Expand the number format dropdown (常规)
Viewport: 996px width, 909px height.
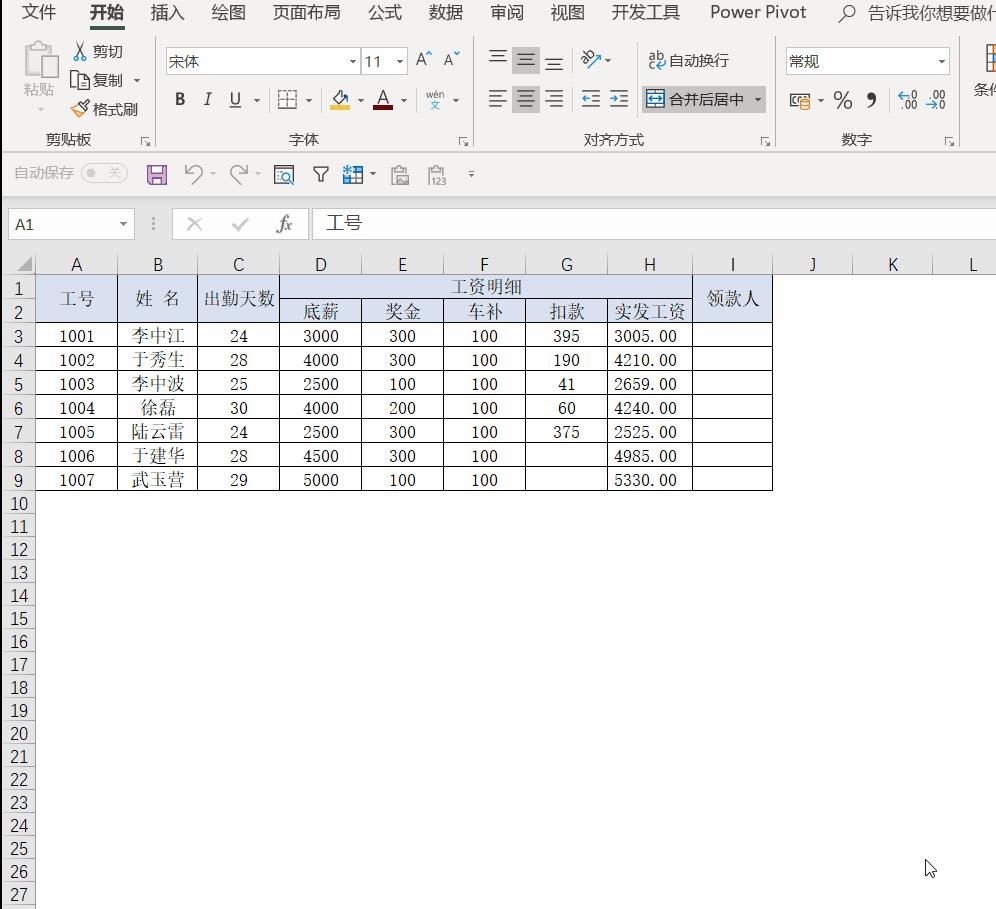[941, 62]
